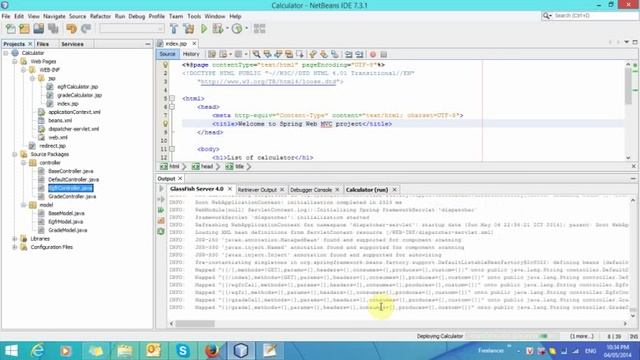640x360 pixels.
Task: Open the File menu
Action: point(6,16)
